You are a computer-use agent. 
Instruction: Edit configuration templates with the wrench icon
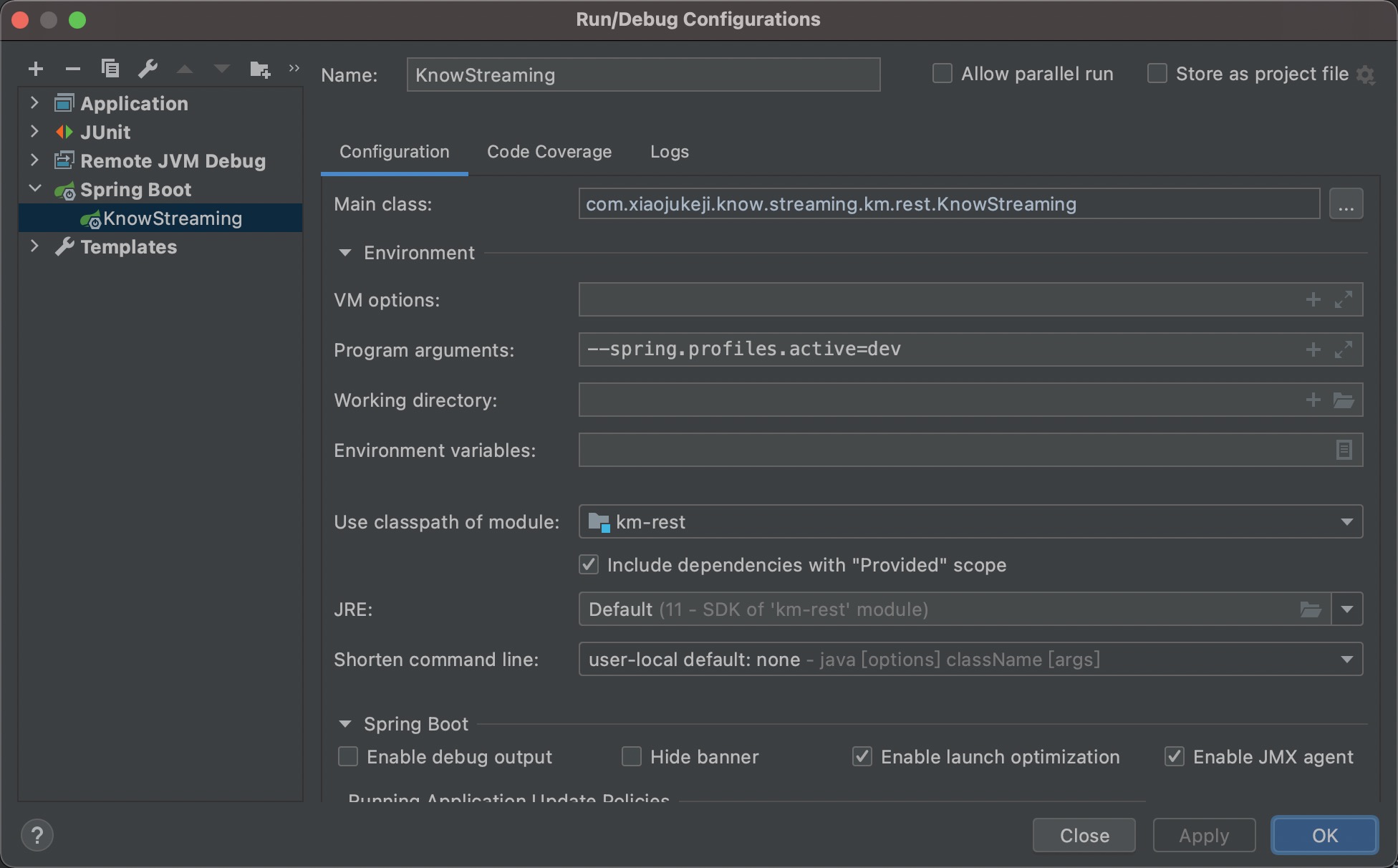coord(148,69)
